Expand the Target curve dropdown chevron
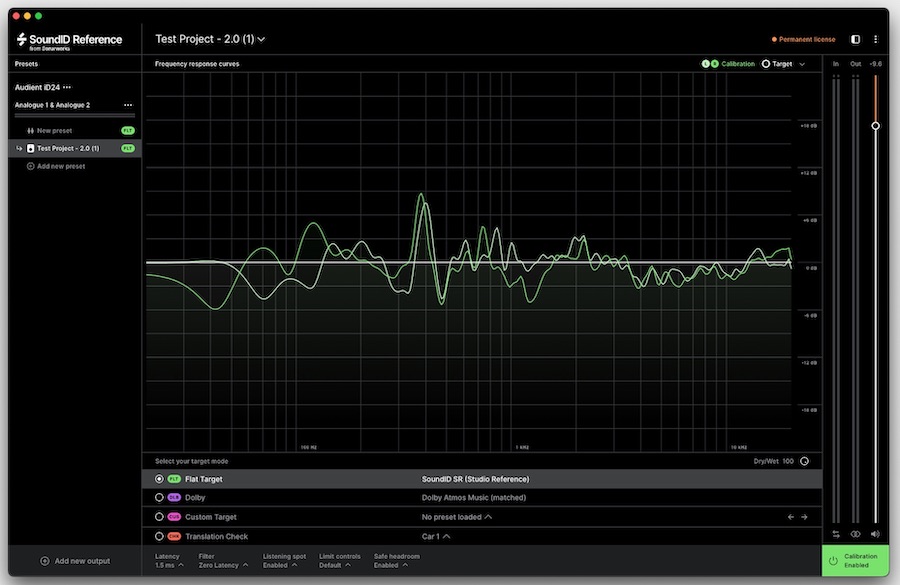900x585 pixels. pyautogui.click(x=802, y=64)
